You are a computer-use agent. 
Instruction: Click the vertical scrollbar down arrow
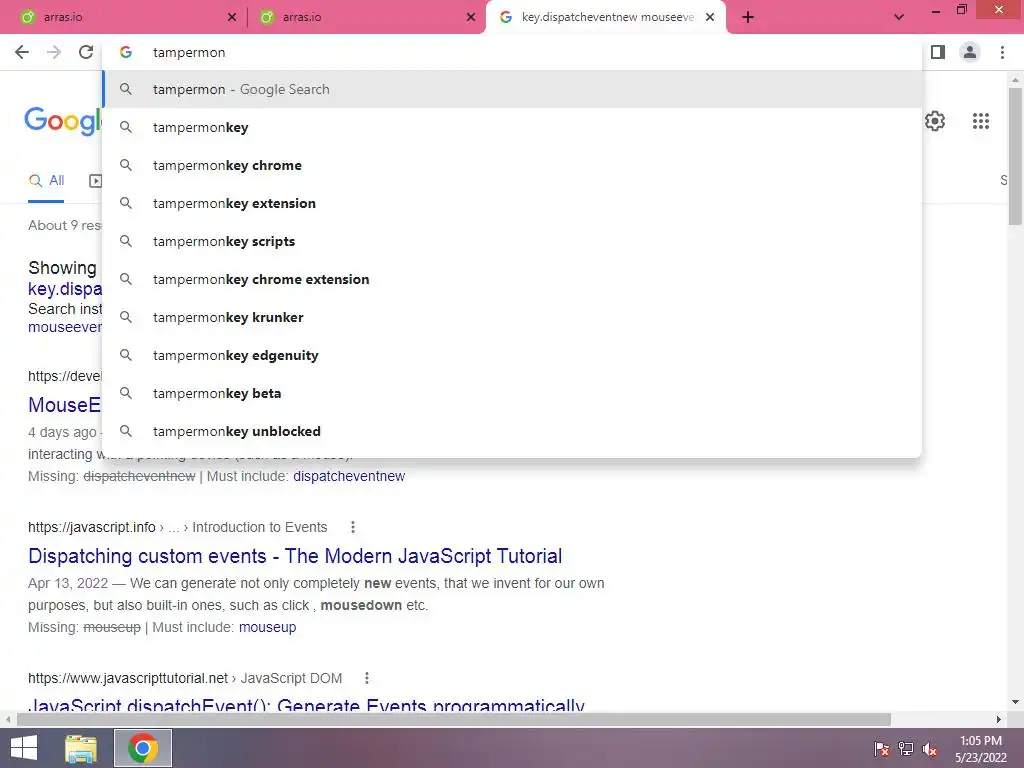tap(1015, 702)
